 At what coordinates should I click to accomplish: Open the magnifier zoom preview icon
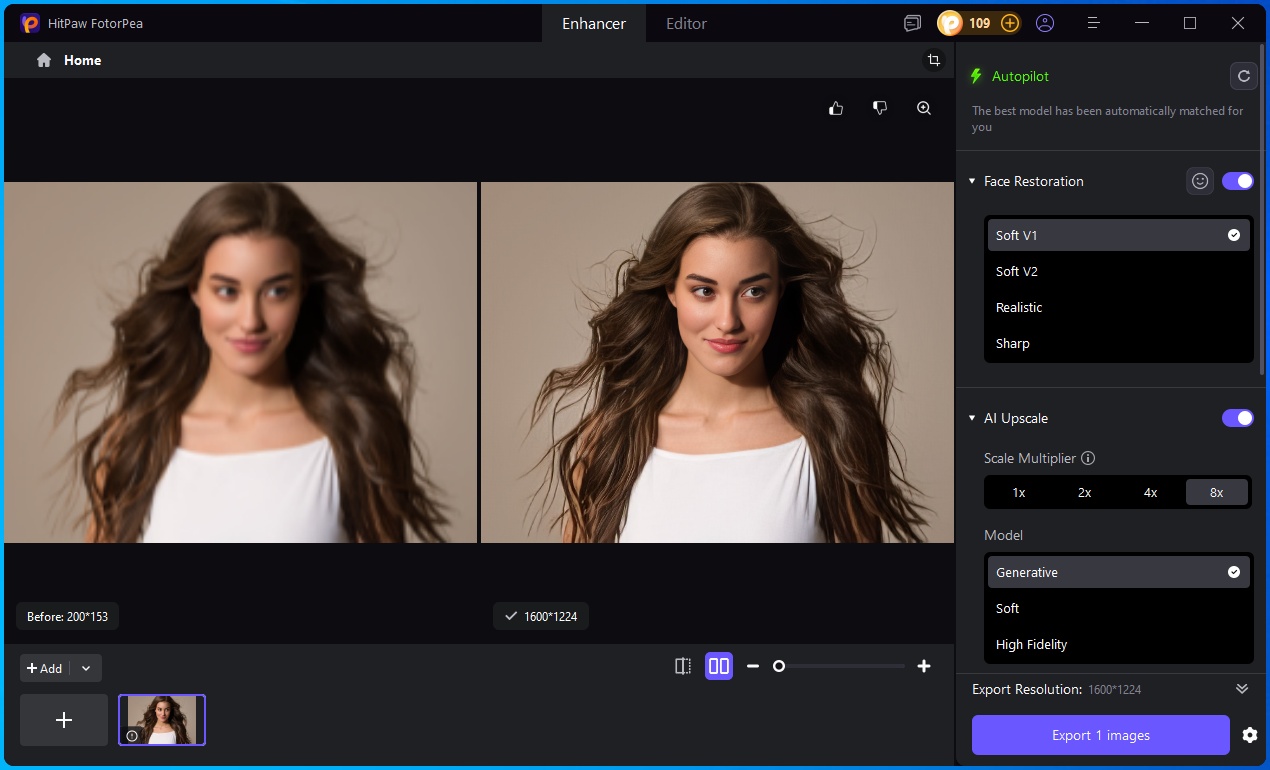coord(923,108)
